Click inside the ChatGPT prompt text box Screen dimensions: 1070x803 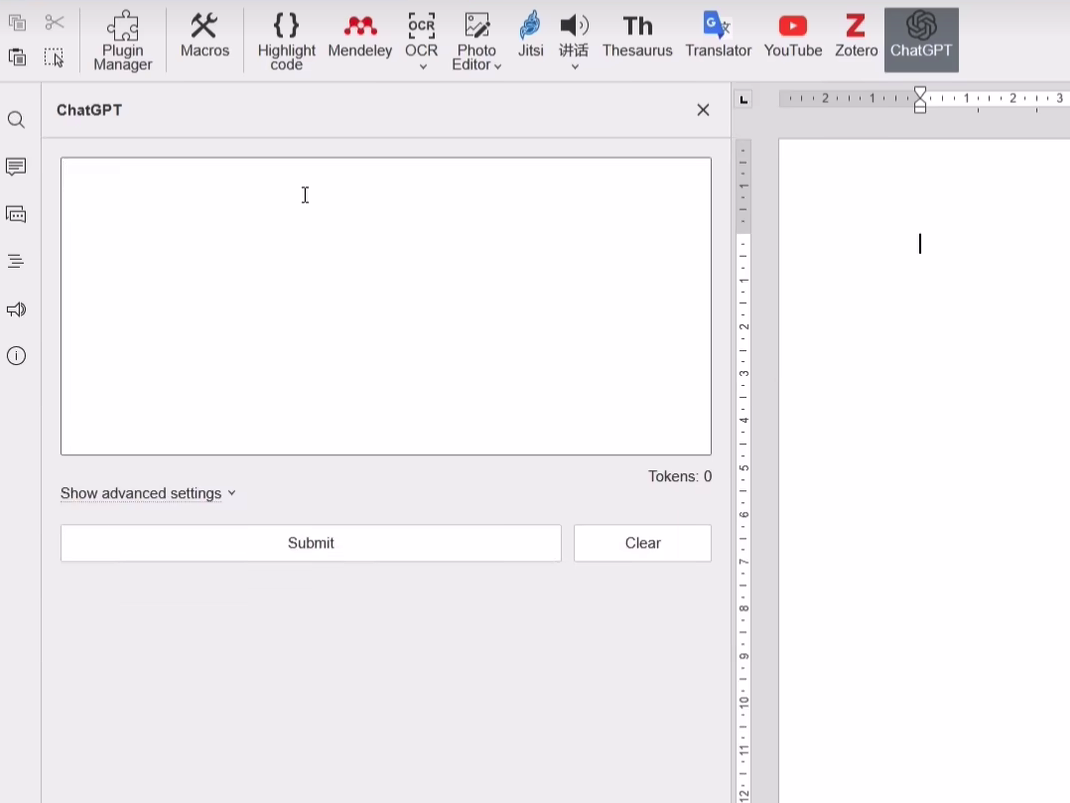[x=385, y=305]
